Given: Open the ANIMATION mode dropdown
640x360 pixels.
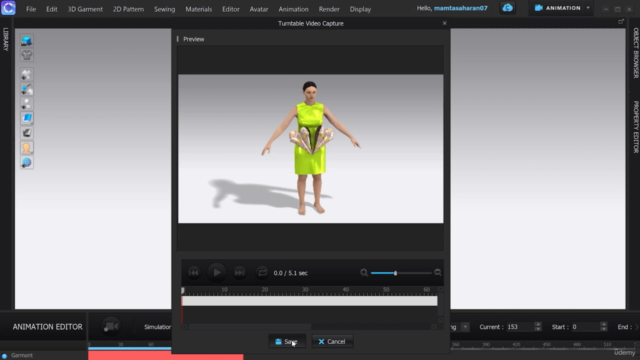Looking at the screenshot, I should tap(588, 8).
